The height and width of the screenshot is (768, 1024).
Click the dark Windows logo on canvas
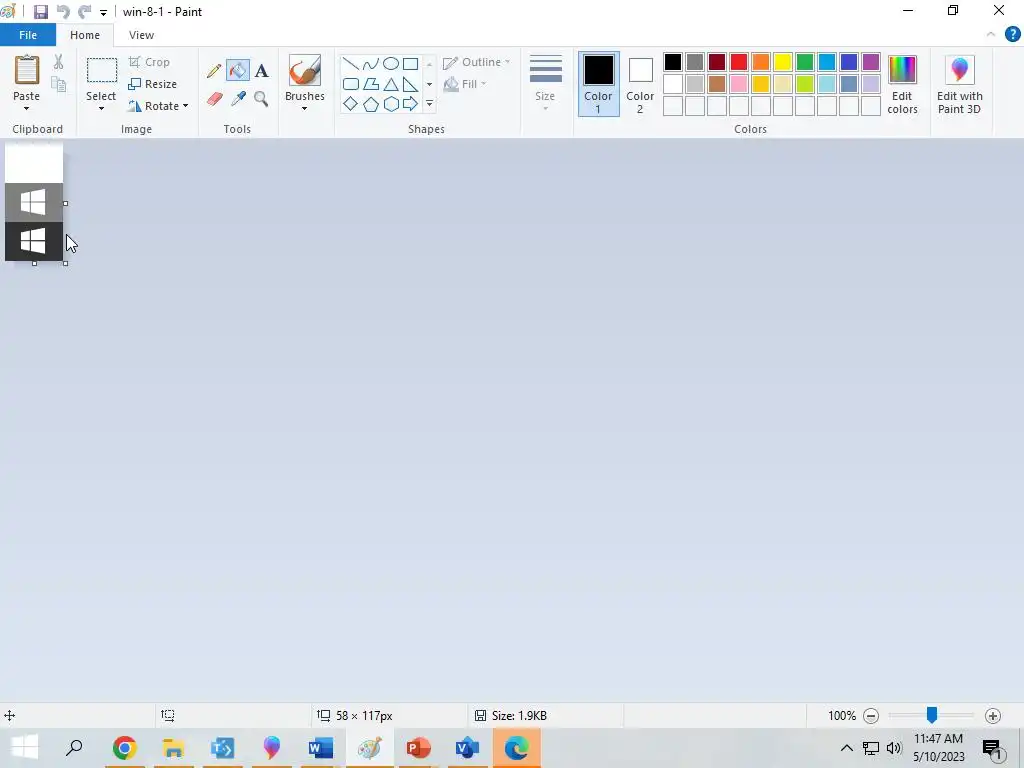click(34, 242)
